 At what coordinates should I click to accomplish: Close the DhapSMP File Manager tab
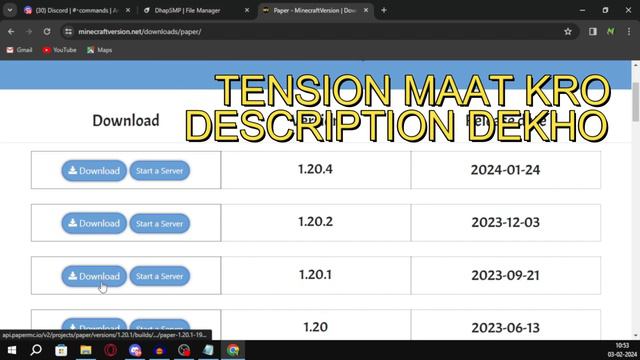point(247,10)
